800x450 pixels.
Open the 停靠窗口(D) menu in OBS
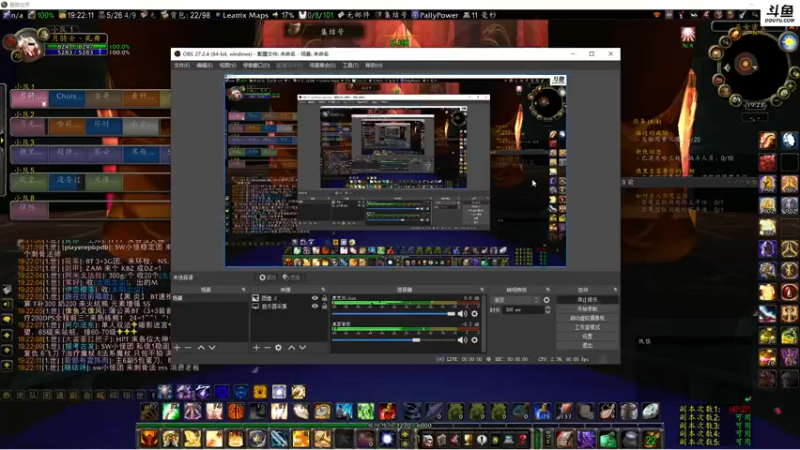tap(256, 65)
